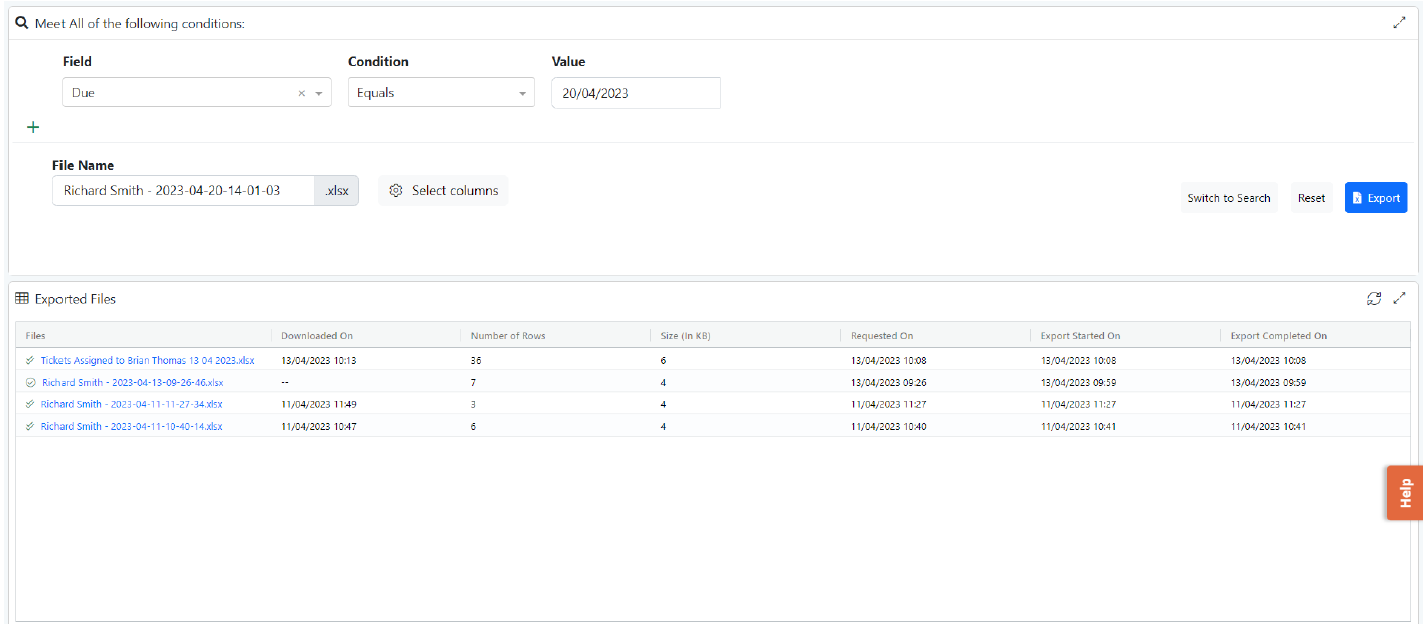Open the orange Help side tab
Image resolution: width=1427 pixels, height=639 pixels.
coord(1404,492)
